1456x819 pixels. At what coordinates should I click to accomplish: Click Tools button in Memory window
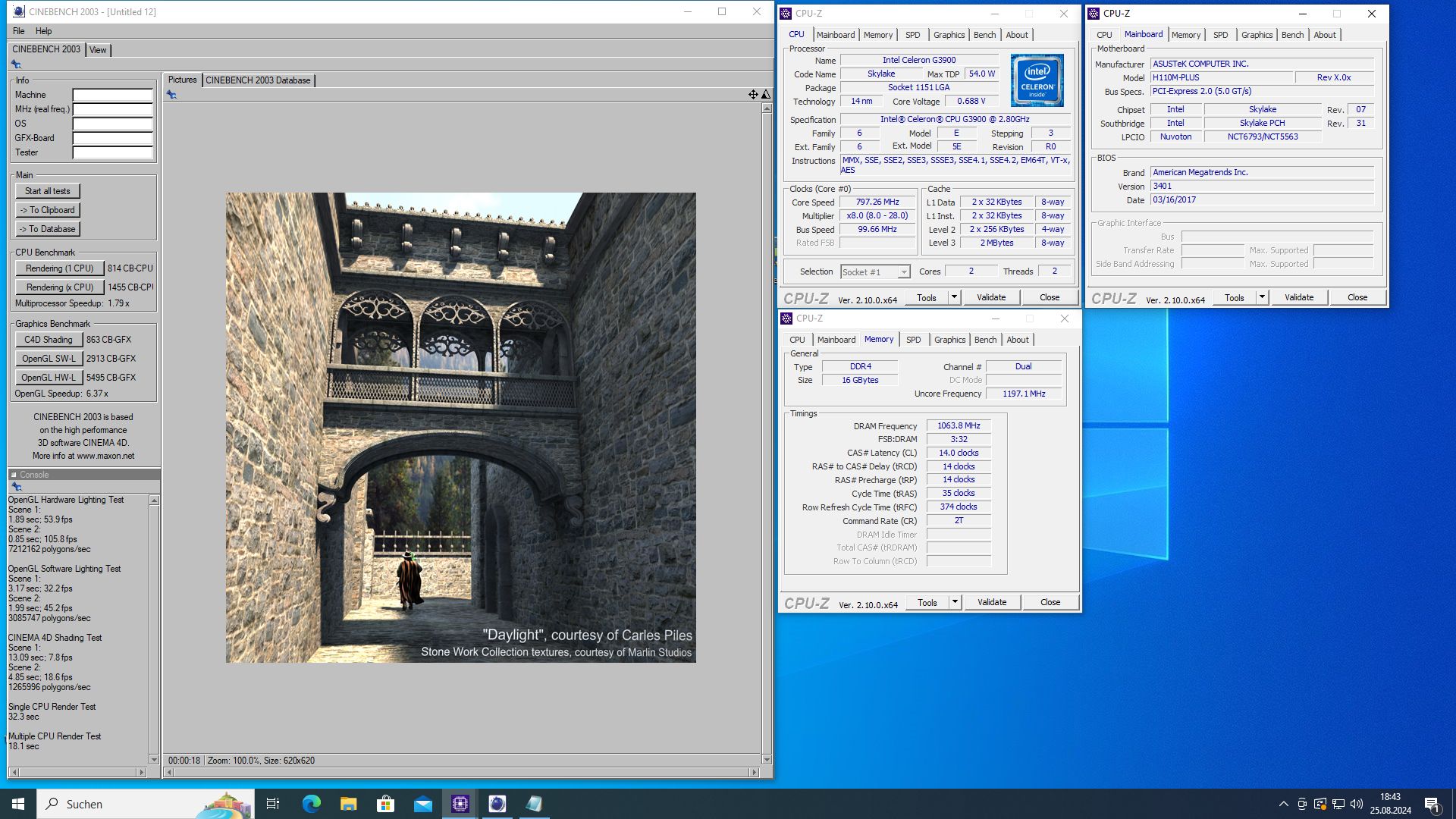(x=927, y=602)
